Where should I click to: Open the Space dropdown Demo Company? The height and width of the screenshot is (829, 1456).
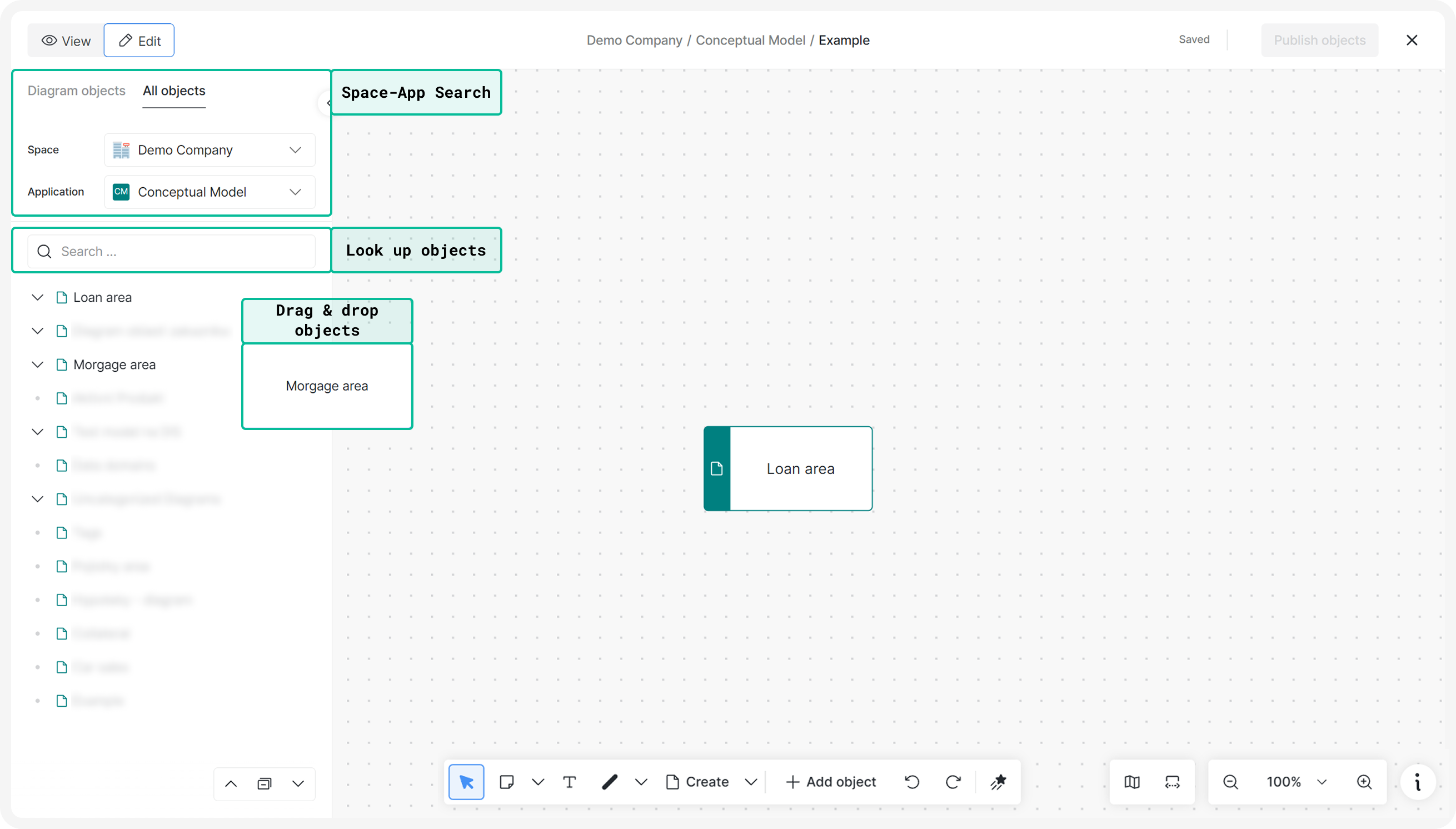point(210,151)
